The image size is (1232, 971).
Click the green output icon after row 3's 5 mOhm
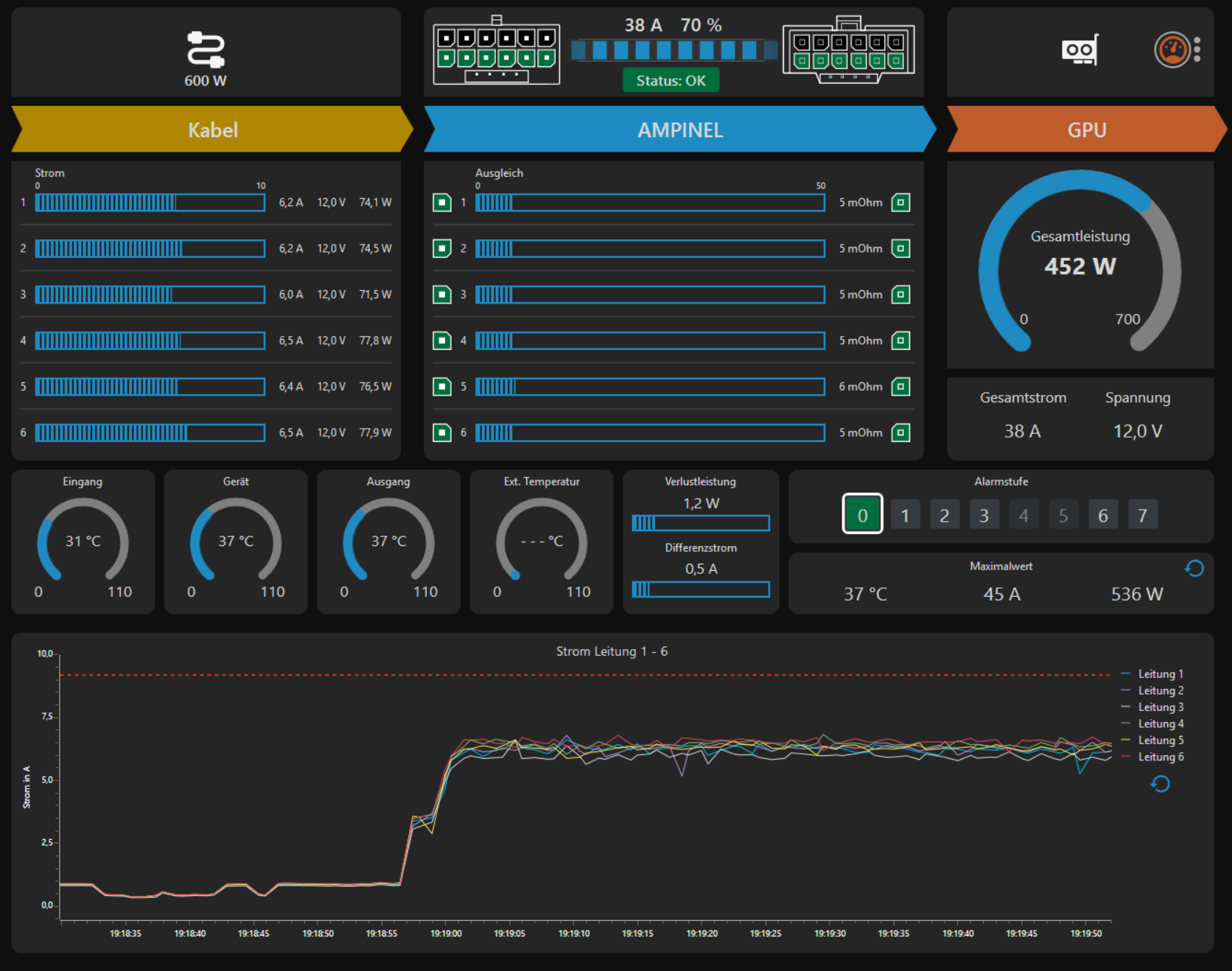900,295
